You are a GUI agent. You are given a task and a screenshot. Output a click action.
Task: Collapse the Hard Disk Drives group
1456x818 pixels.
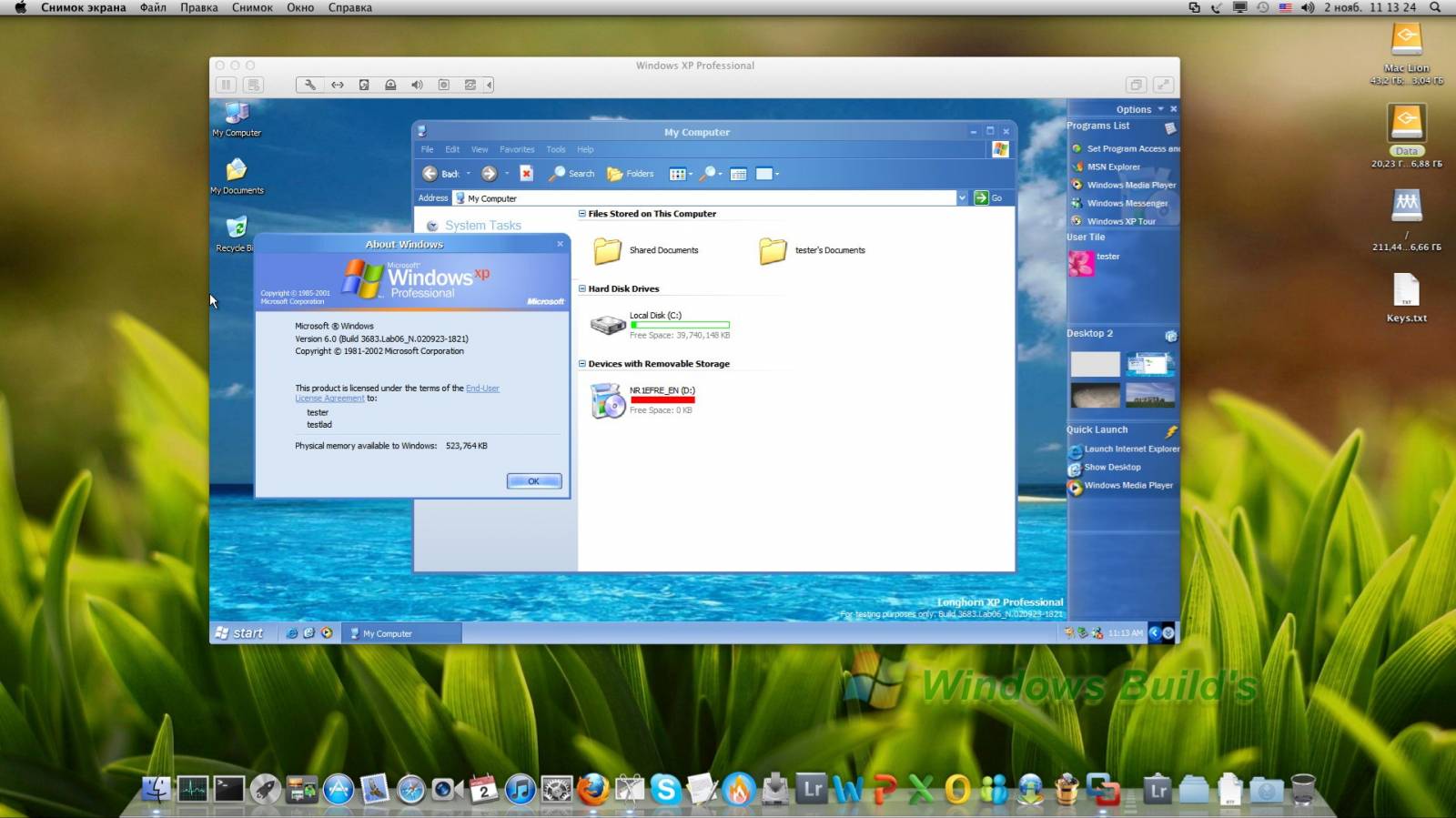[582, 288]
